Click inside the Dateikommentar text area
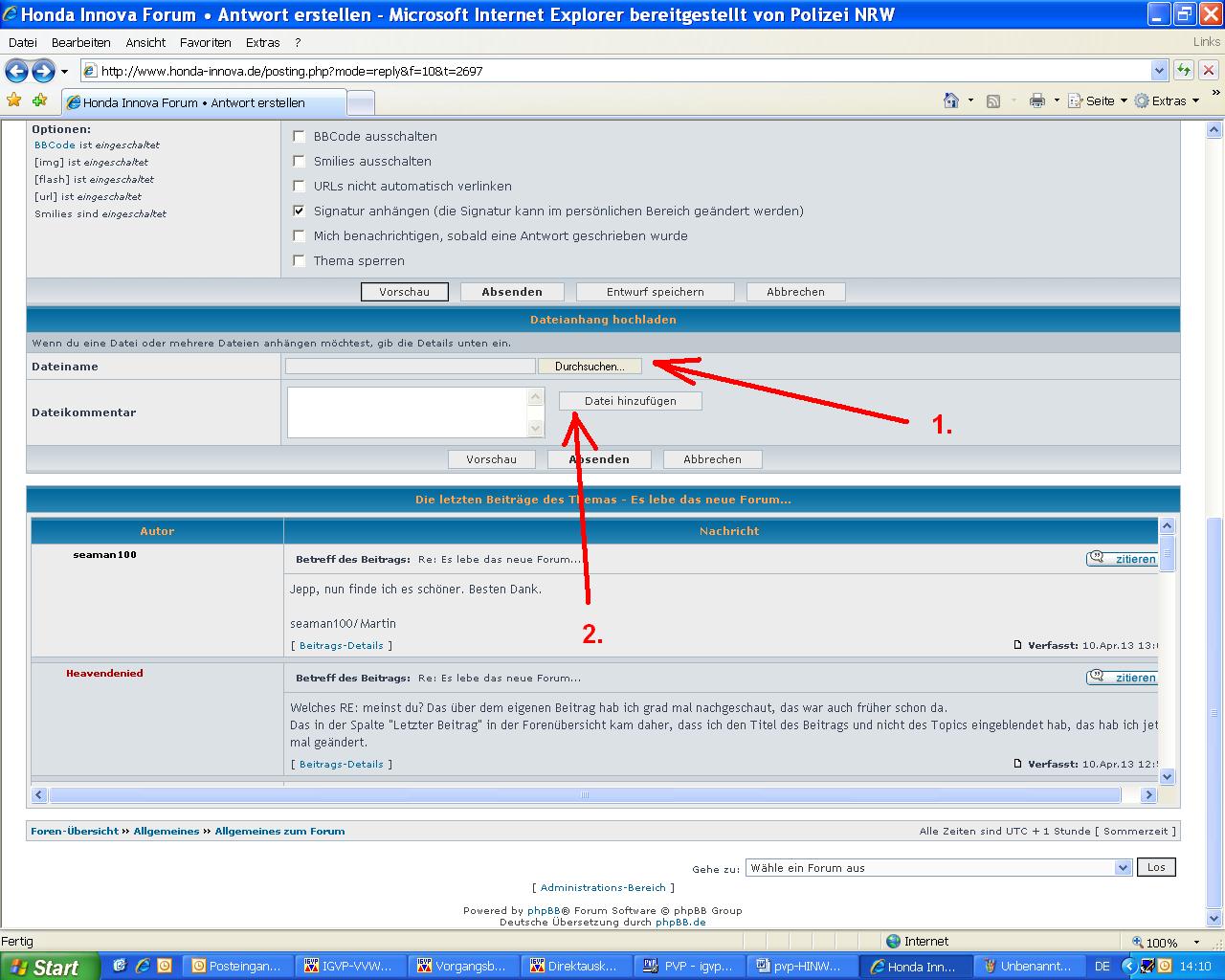This screenshot has width=1225, height=980. click(x=408, y=412)
